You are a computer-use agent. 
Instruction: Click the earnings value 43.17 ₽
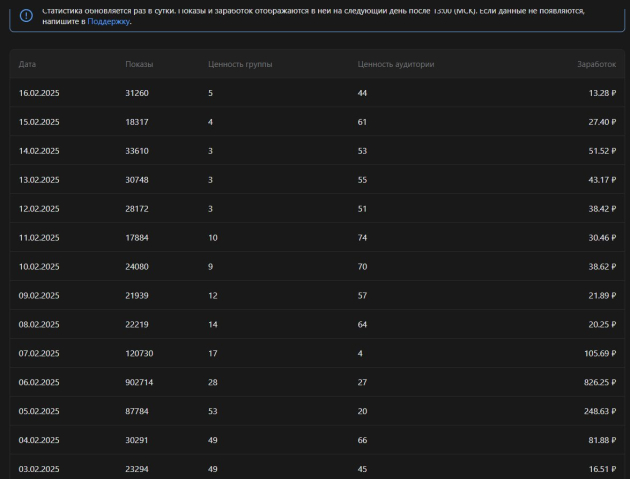click(x=602, y=180)
